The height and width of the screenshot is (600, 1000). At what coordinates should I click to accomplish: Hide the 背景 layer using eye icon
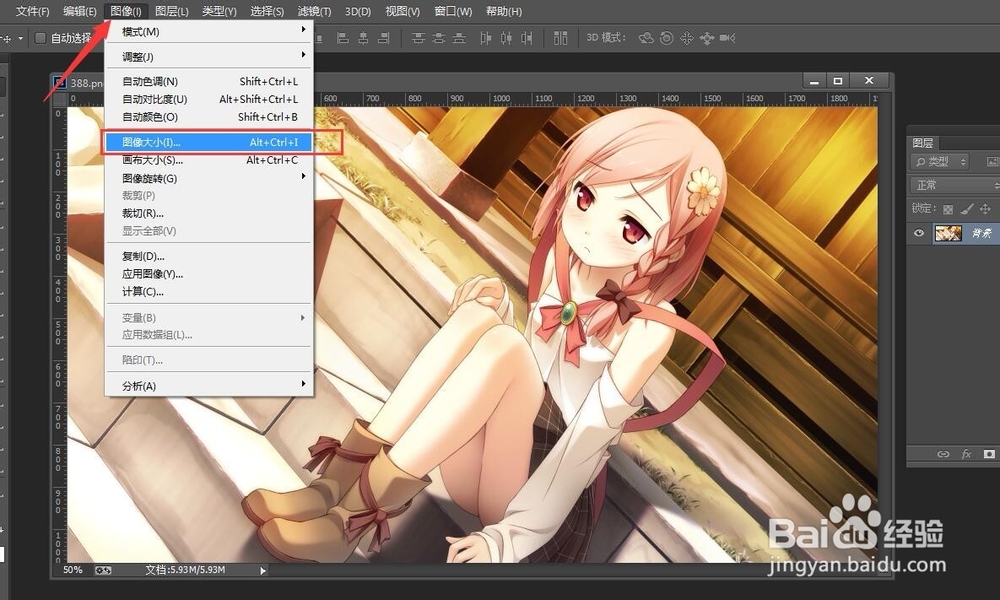[919, 233]
